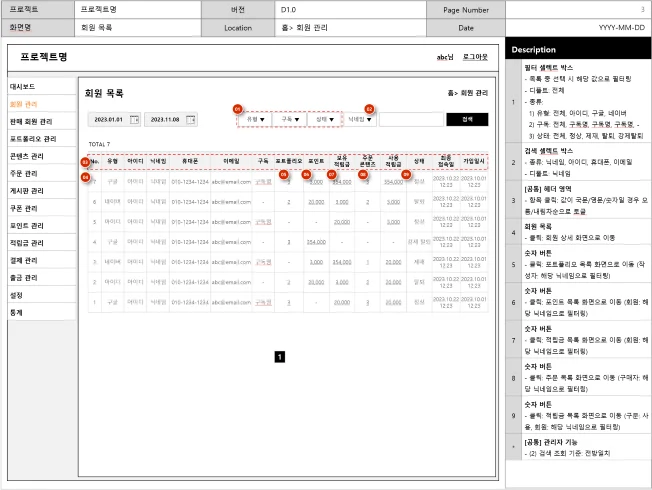
Task: Sort by the 아이디 column header
Action: (135, 161)
